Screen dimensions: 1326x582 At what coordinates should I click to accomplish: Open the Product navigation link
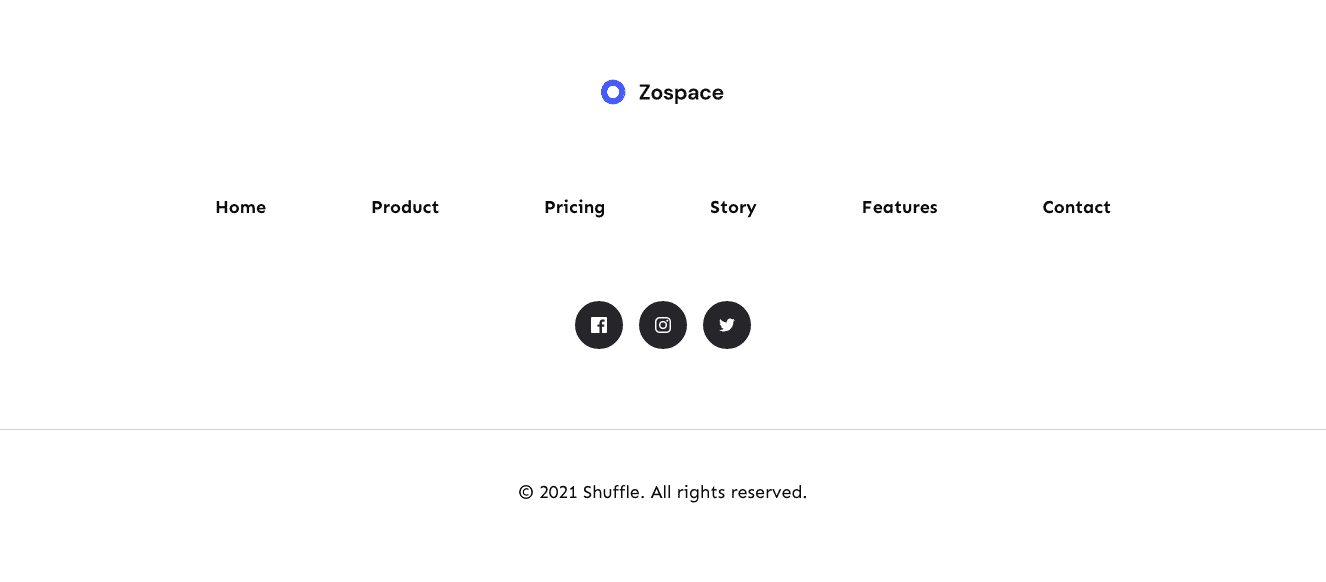pyautogui.click(x=405, y=207)
